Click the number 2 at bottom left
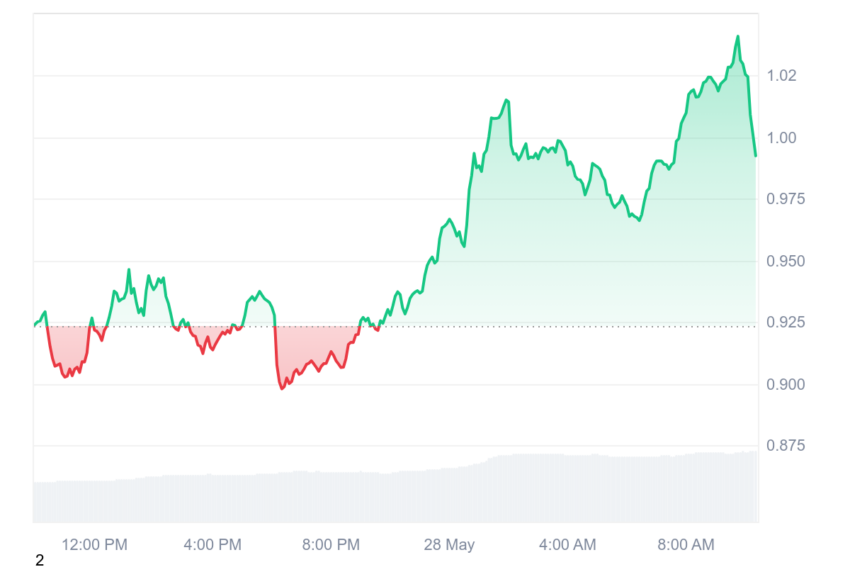 pyautogui.click(x=39, y=560)
